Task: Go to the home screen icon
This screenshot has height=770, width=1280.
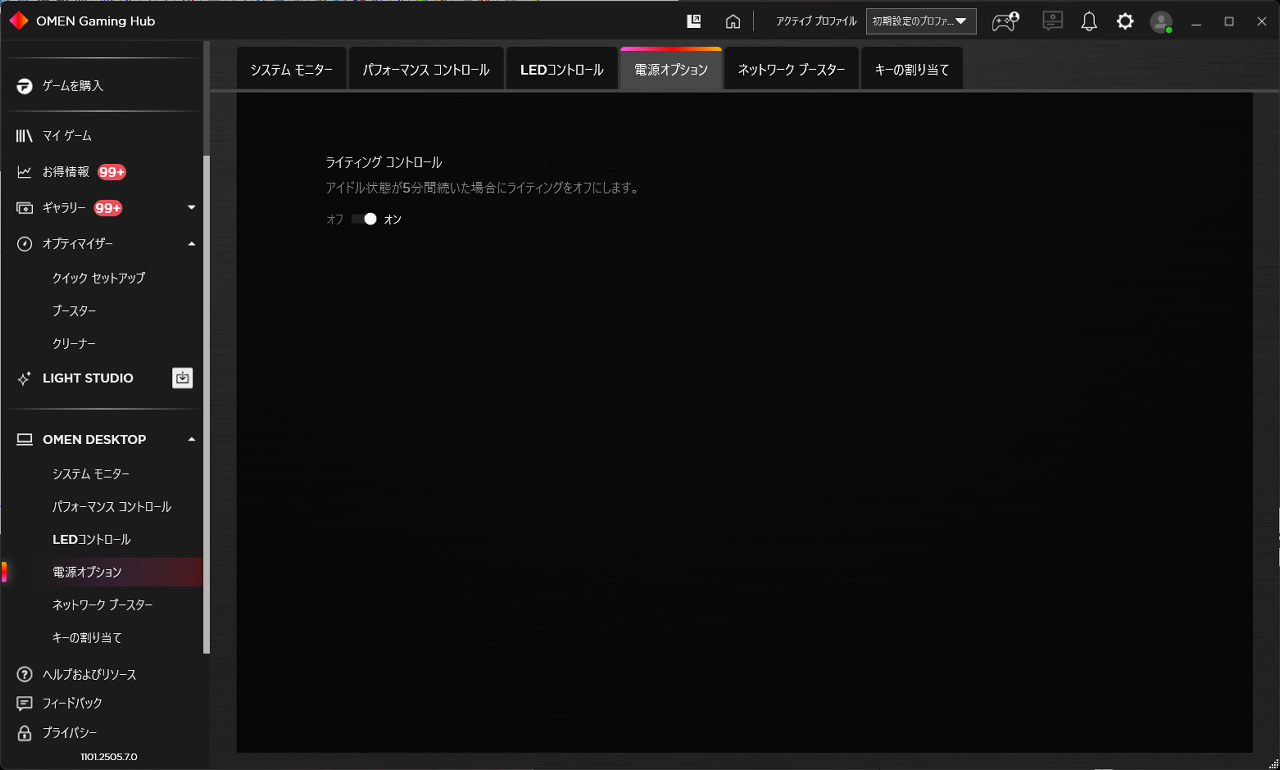Action: pos(733,22)
